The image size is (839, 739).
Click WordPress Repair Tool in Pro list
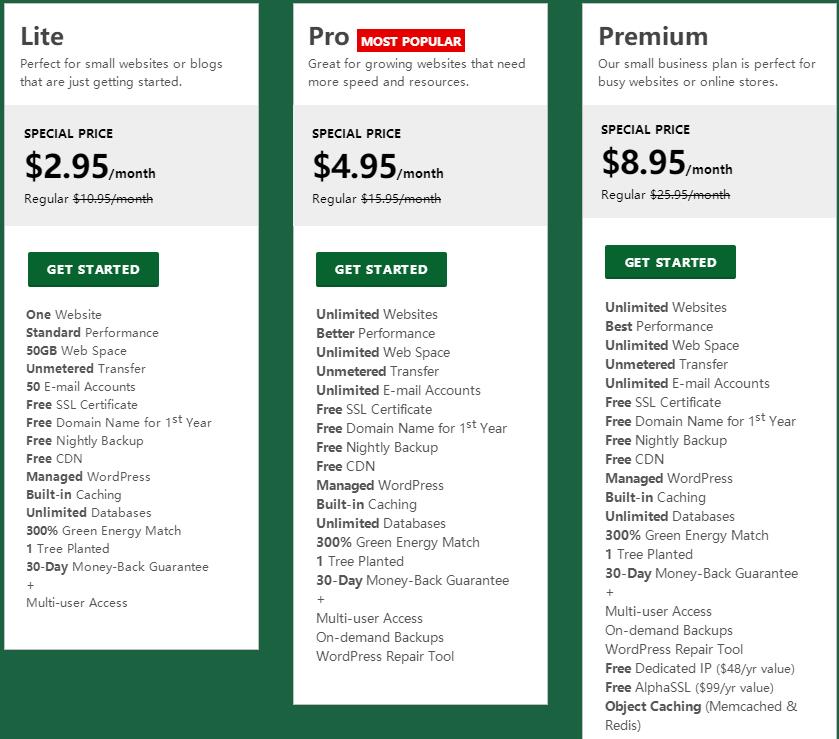385,657
